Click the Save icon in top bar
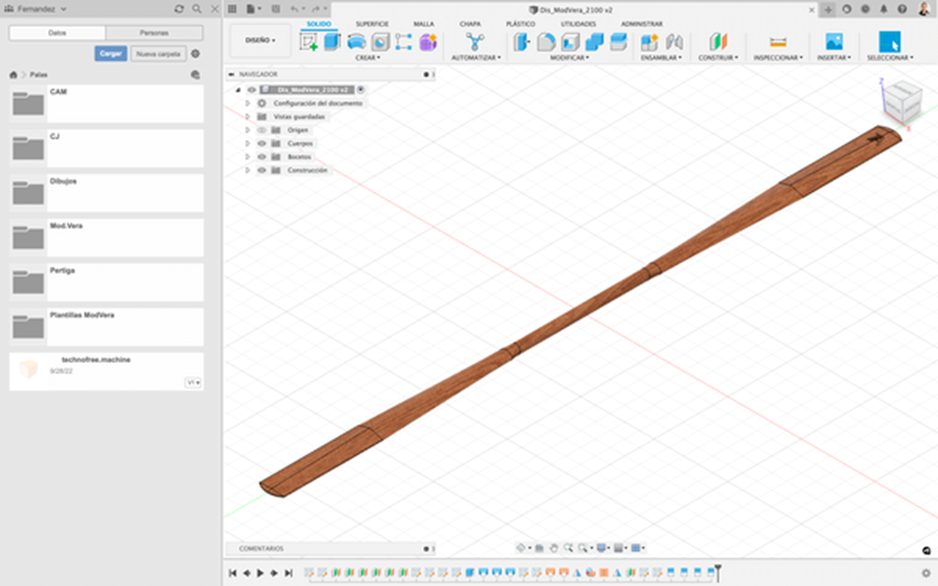Screen dimensions: 938x586 pyautogui.click(x=276, y=9)
